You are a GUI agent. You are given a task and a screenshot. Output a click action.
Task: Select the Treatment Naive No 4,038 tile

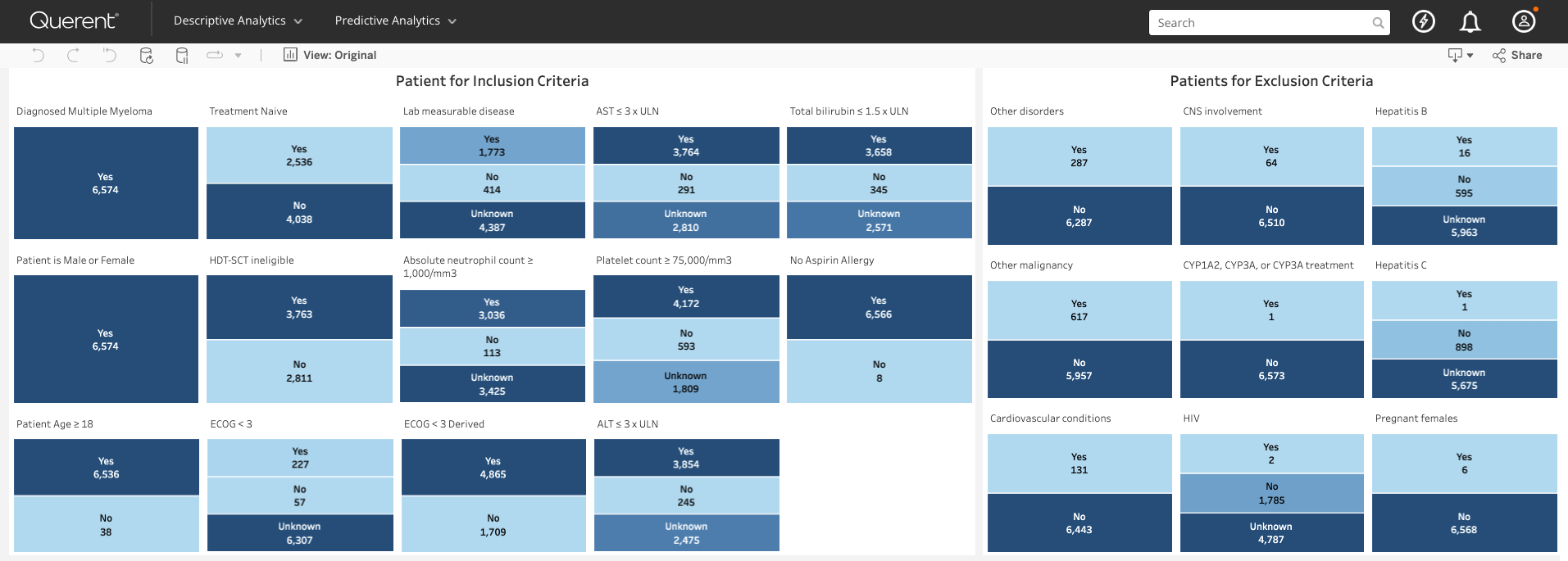[299, 212]
